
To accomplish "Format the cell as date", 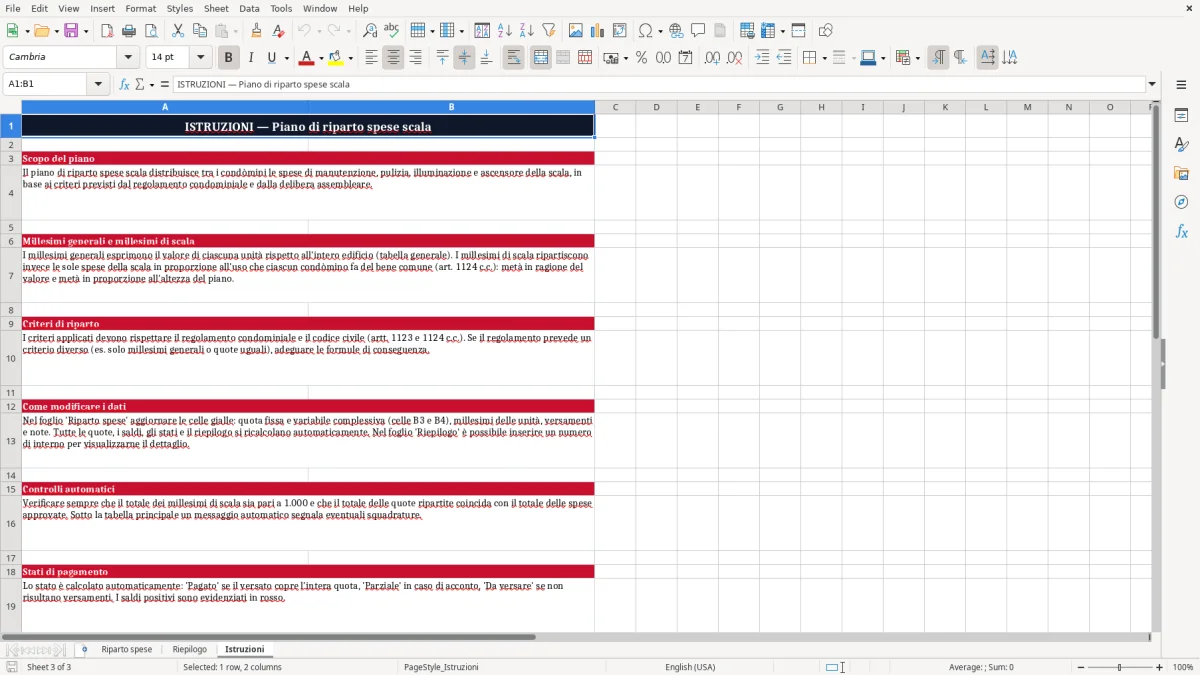I will (685, 58).
